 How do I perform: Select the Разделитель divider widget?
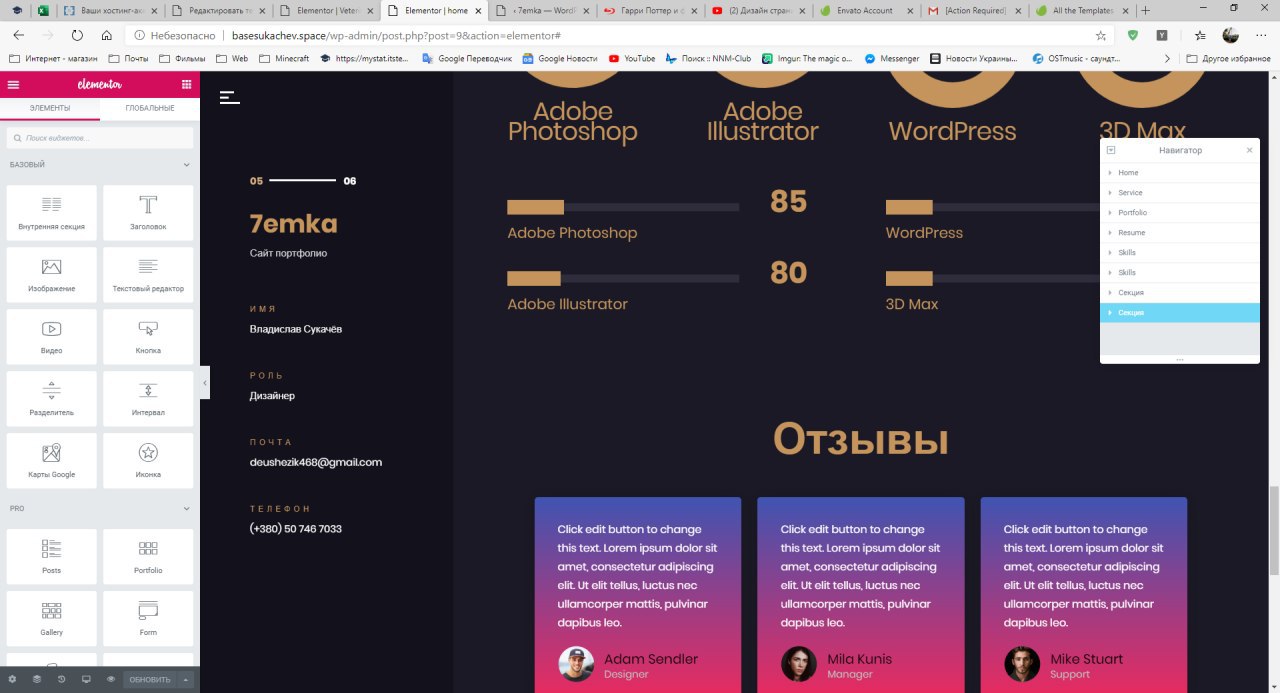[x=52, y=399]
